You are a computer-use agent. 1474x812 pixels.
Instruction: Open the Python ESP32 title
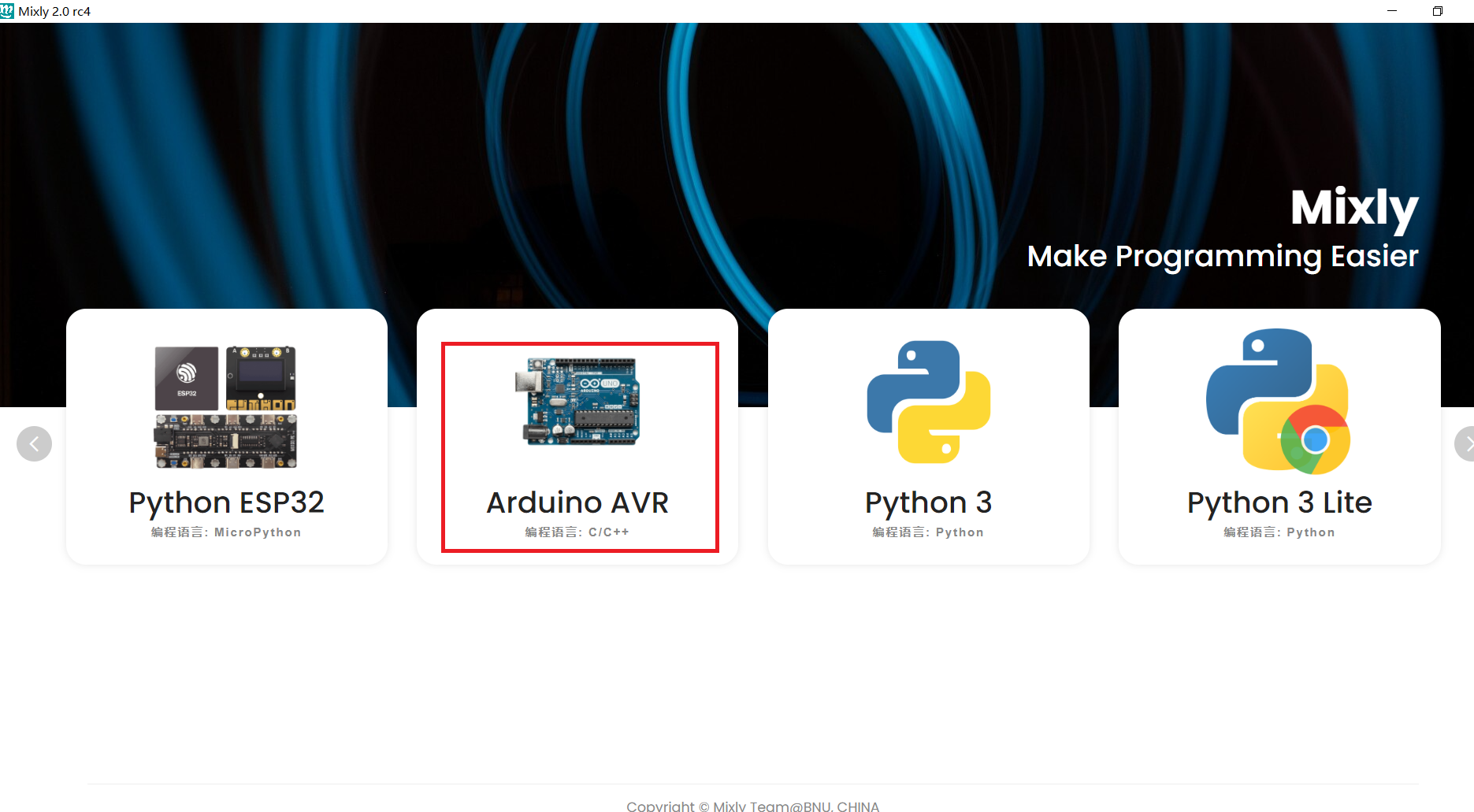point(227,502)
